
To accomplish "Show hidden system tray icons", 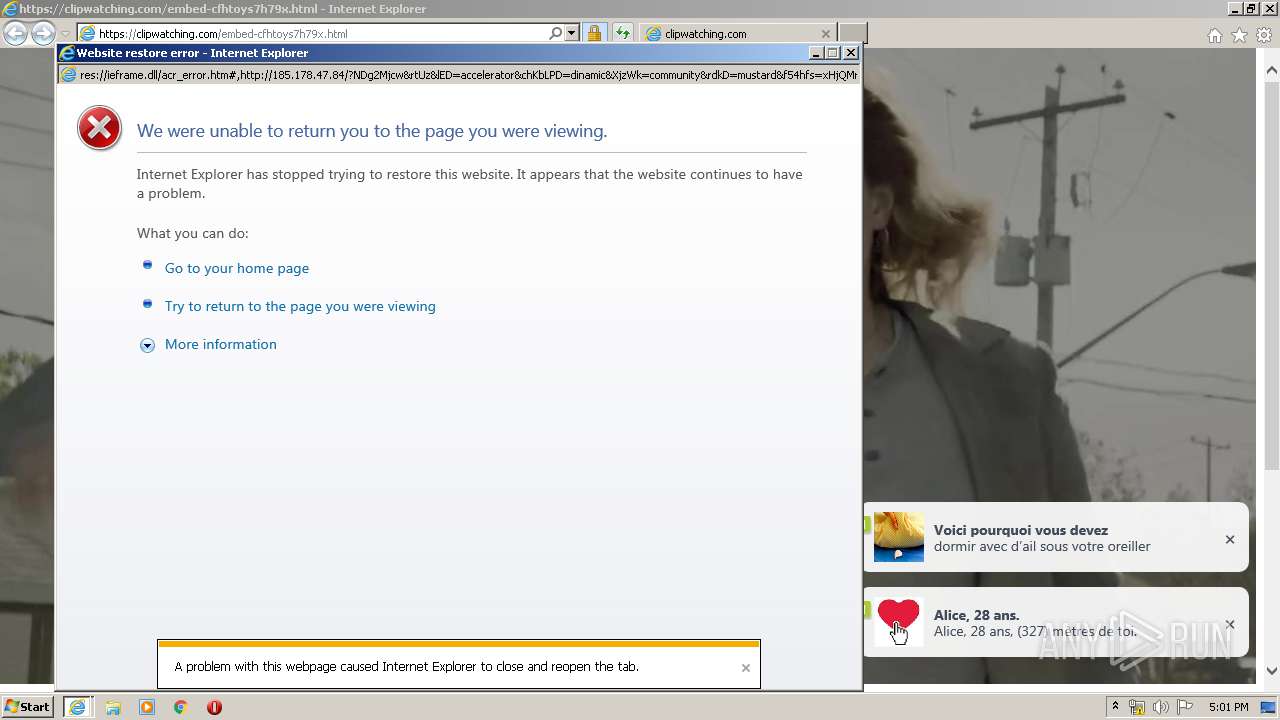I will [x=1115, y=707].
